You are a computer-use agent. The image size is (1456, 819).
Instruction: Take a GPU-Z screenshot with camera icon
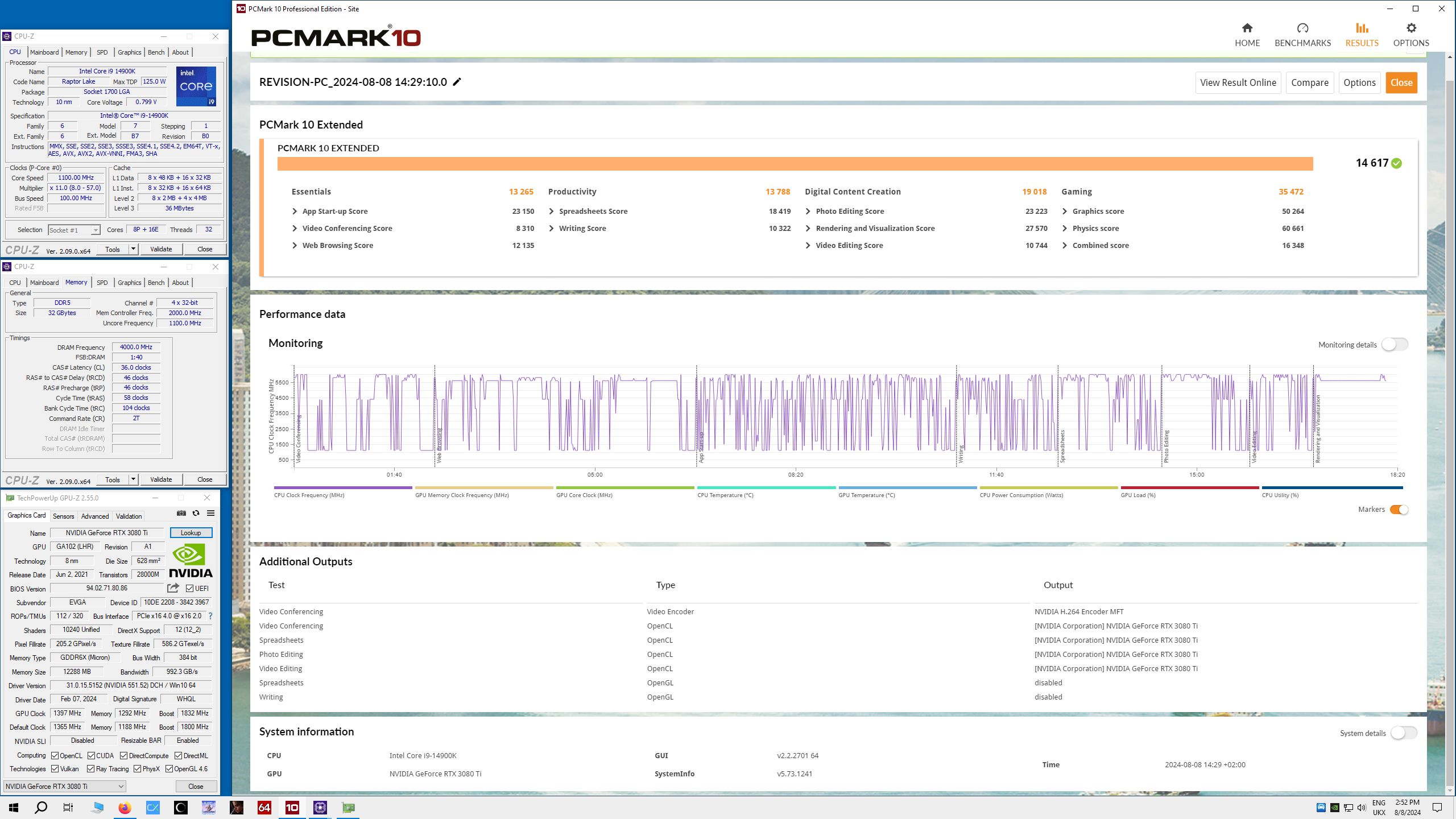pyautogui.click(x=181, y=513)
